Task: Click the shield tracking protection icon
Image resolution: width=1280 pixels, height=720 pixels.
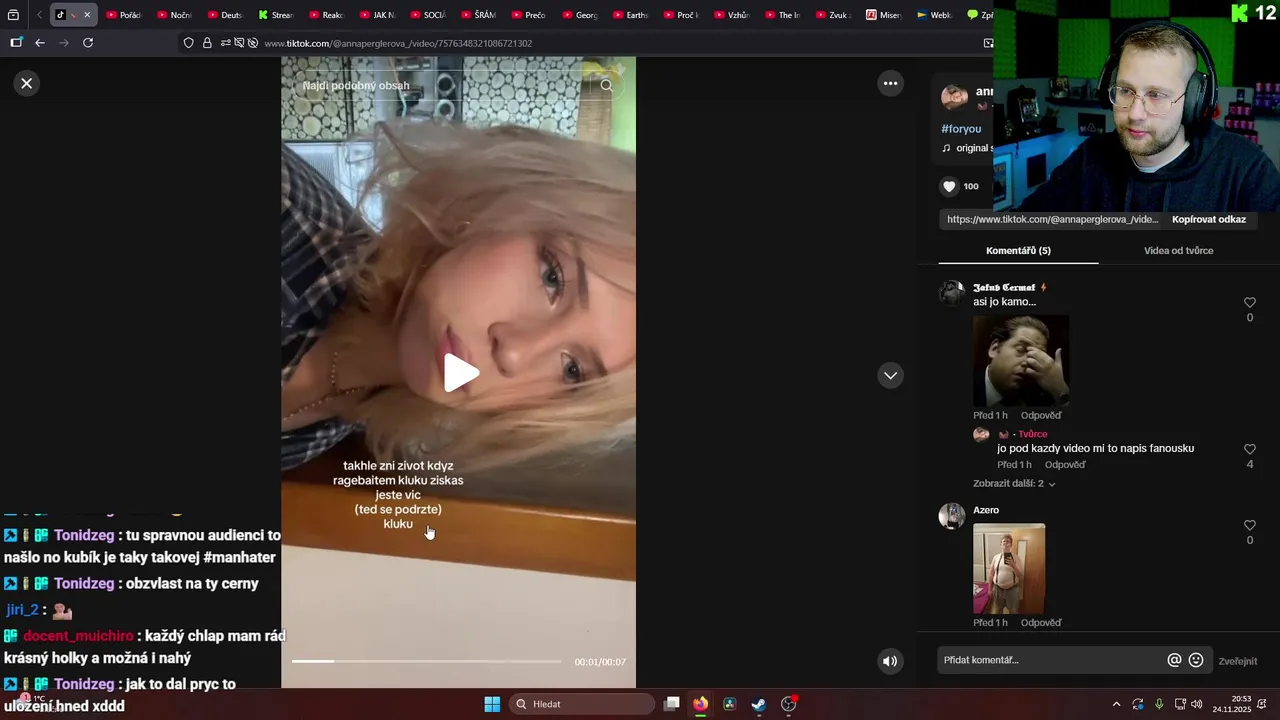Action: click(188, 43)
